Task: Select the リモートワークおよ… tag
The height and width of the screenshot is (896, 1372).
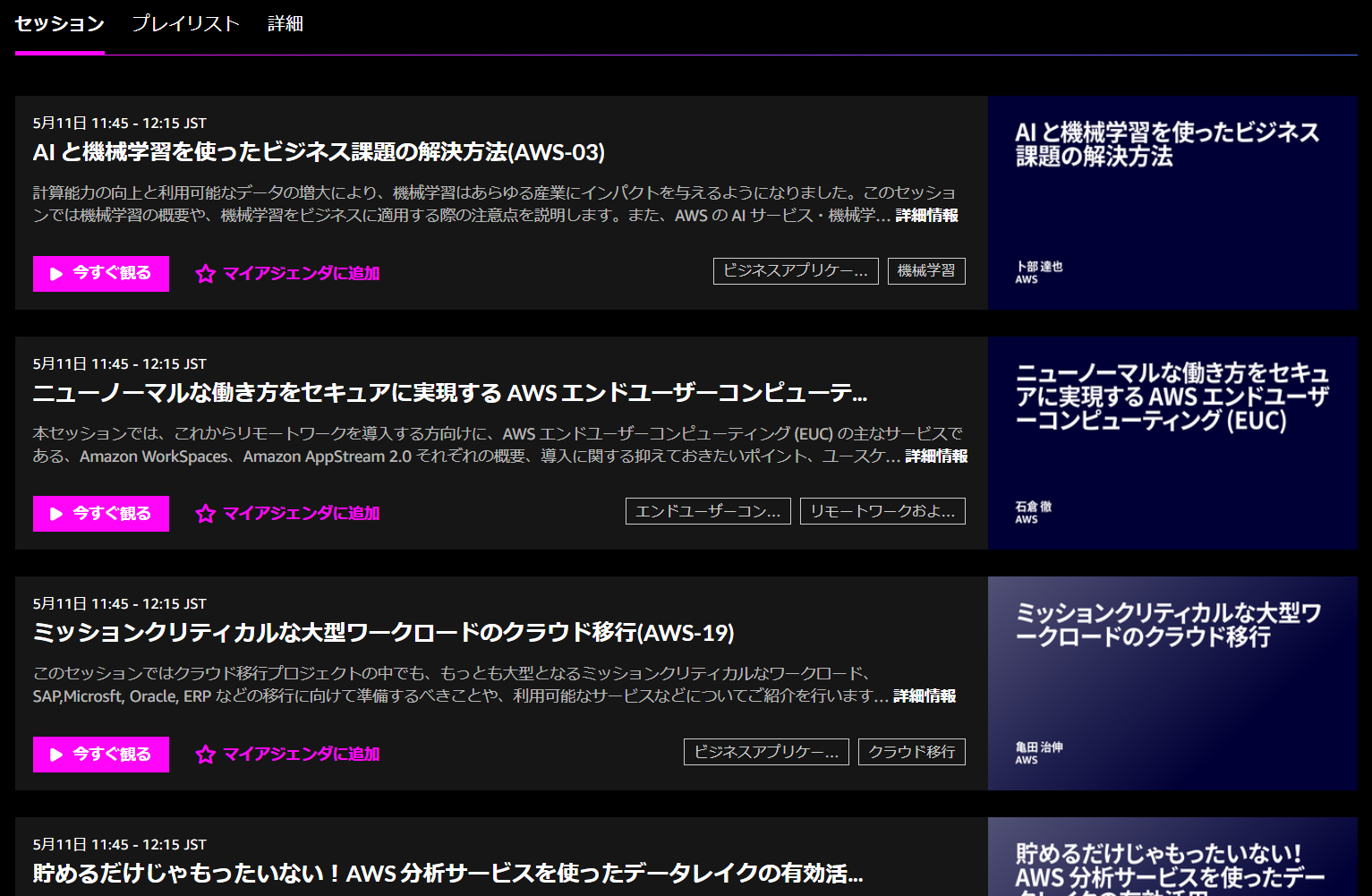Action: [882, 511]
